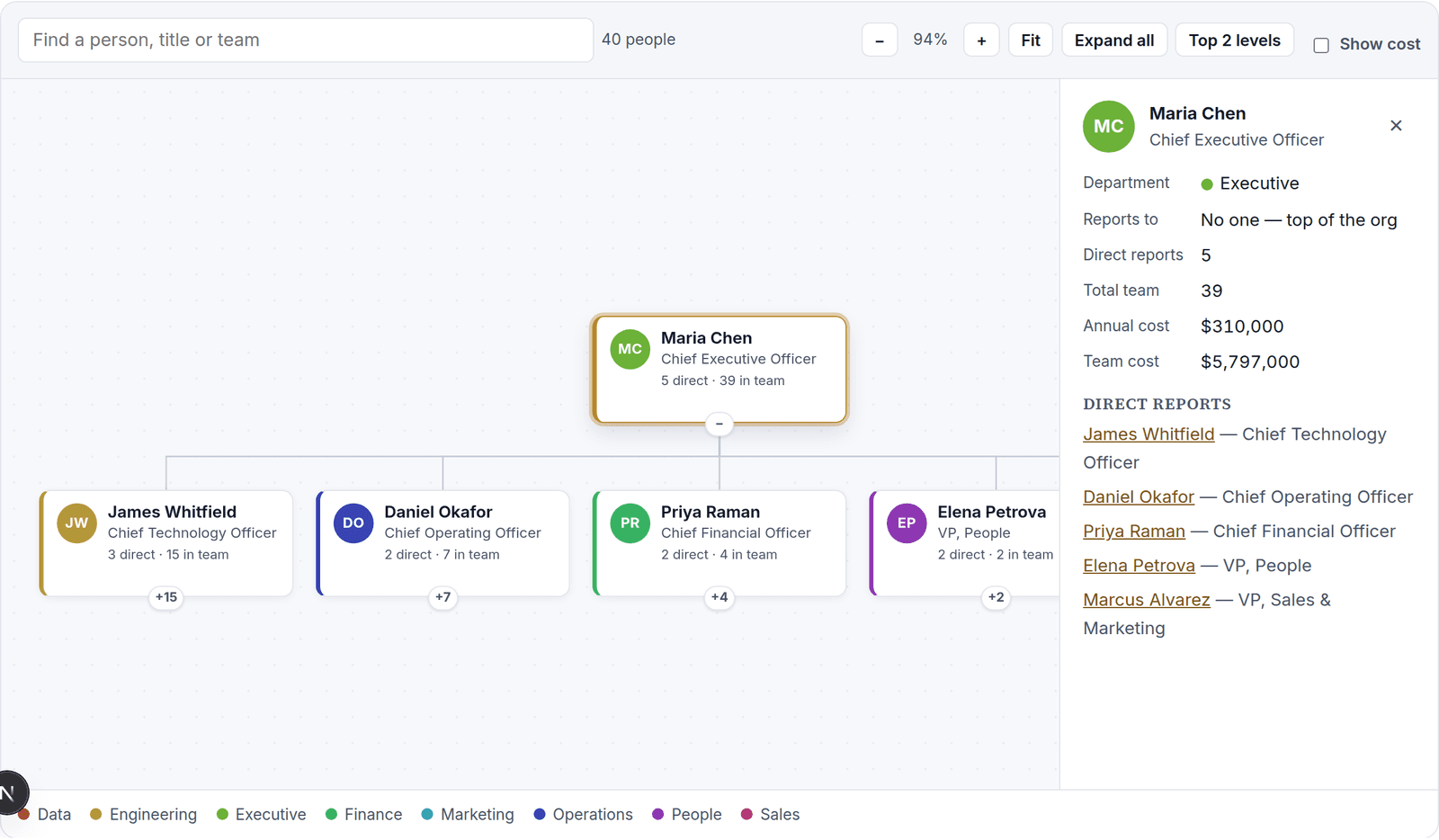Click the JW avatar on James Whitfield's card

[x=76, y=523]
